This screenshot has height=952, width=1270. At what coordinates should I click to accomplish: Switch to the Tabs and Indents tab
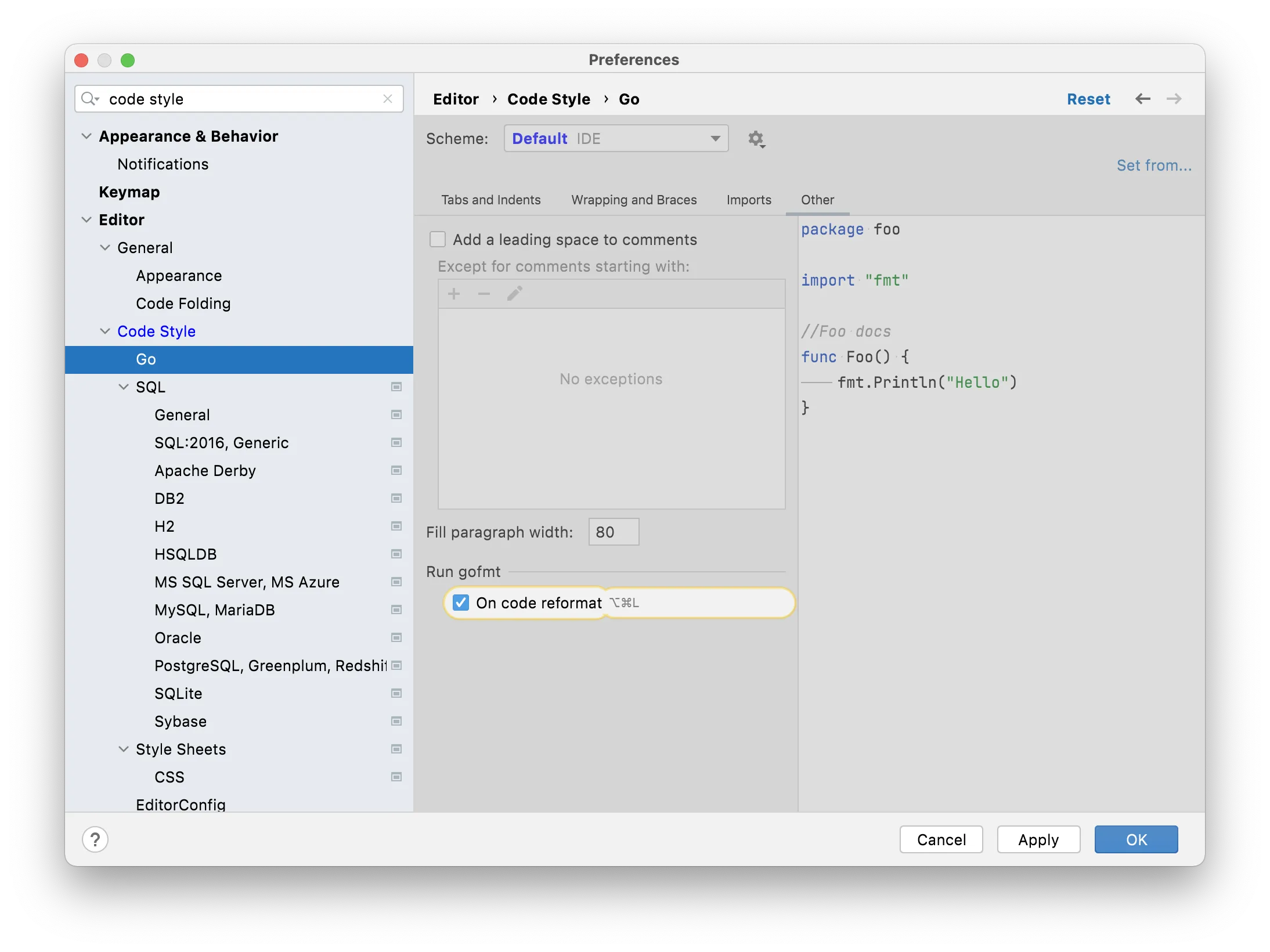(x=490, y=200)
